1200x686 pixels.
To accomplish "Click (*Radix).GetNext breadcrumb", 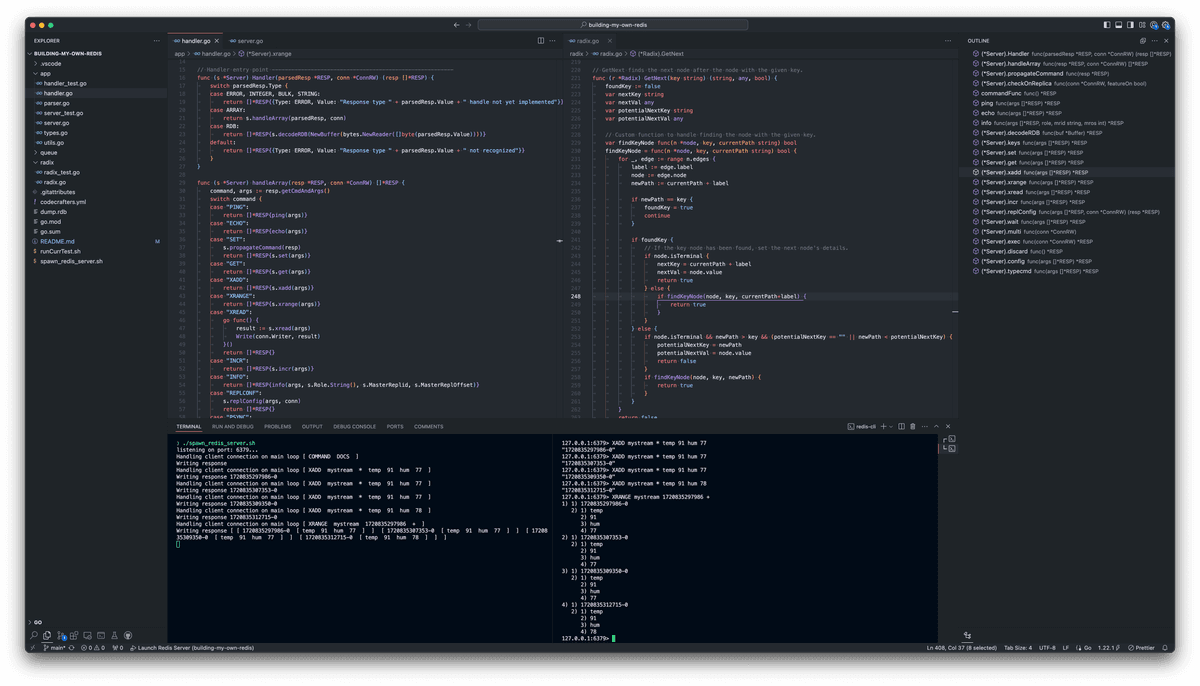I will pyautogui.click(x=658, y=54).
